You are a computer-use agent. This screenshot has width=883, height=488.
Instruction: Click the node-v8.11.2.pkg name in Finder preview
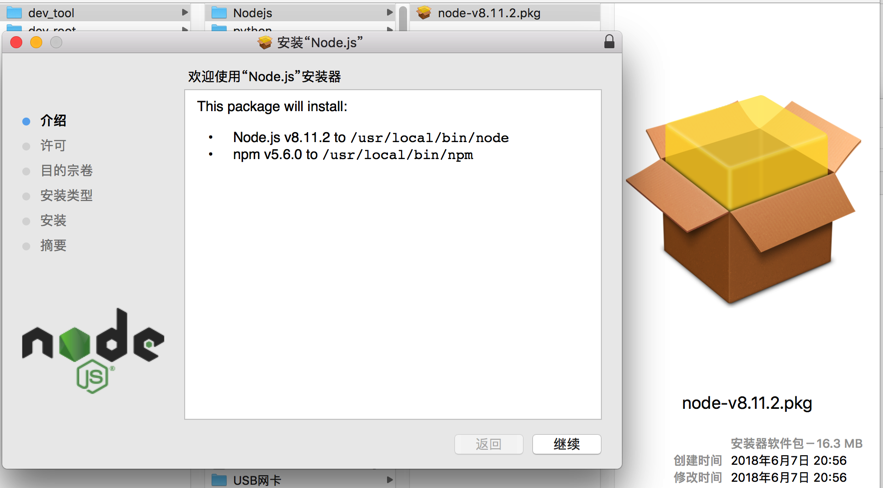[x=747, y=403]
